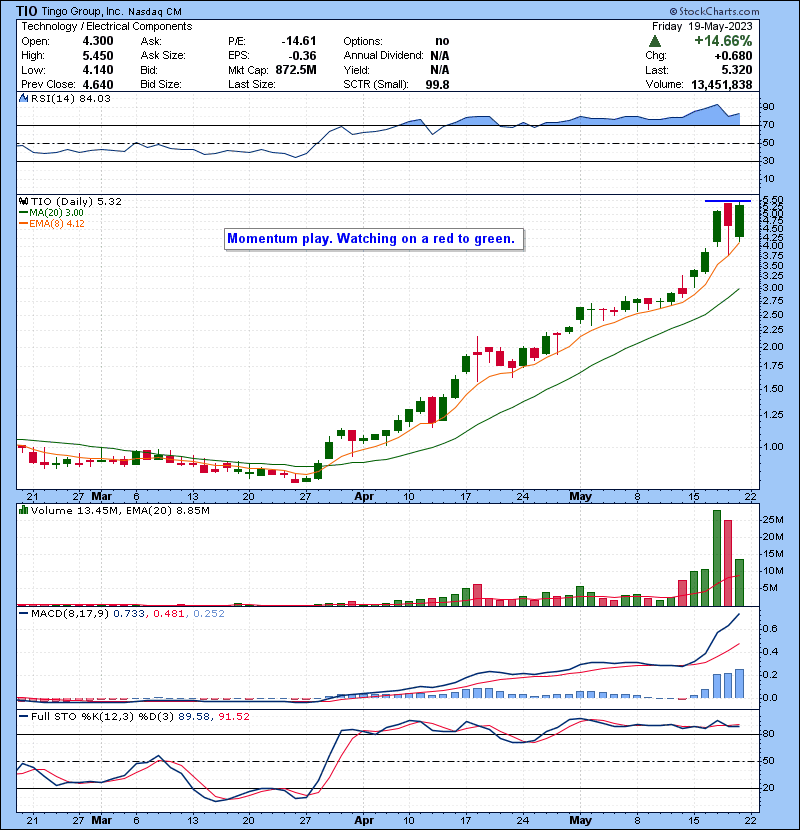Screen dimensions: 800x830
Task: Click the volume bars icon
Action: [23, 510]
